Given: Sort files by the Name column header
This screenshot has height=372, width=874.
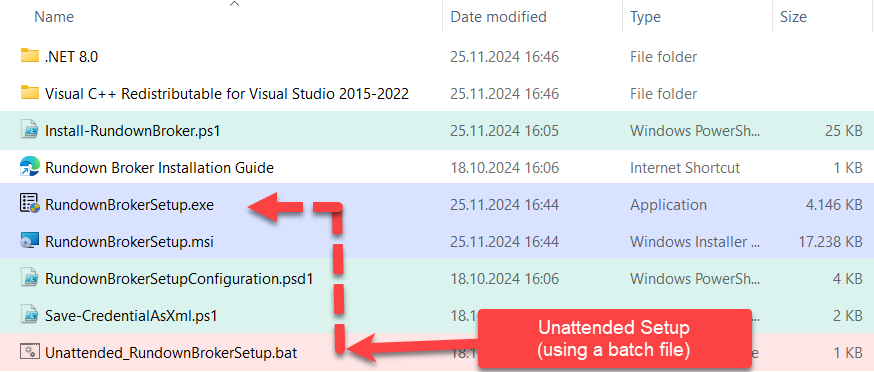Looking at the screenshot, I should (55, 17).
